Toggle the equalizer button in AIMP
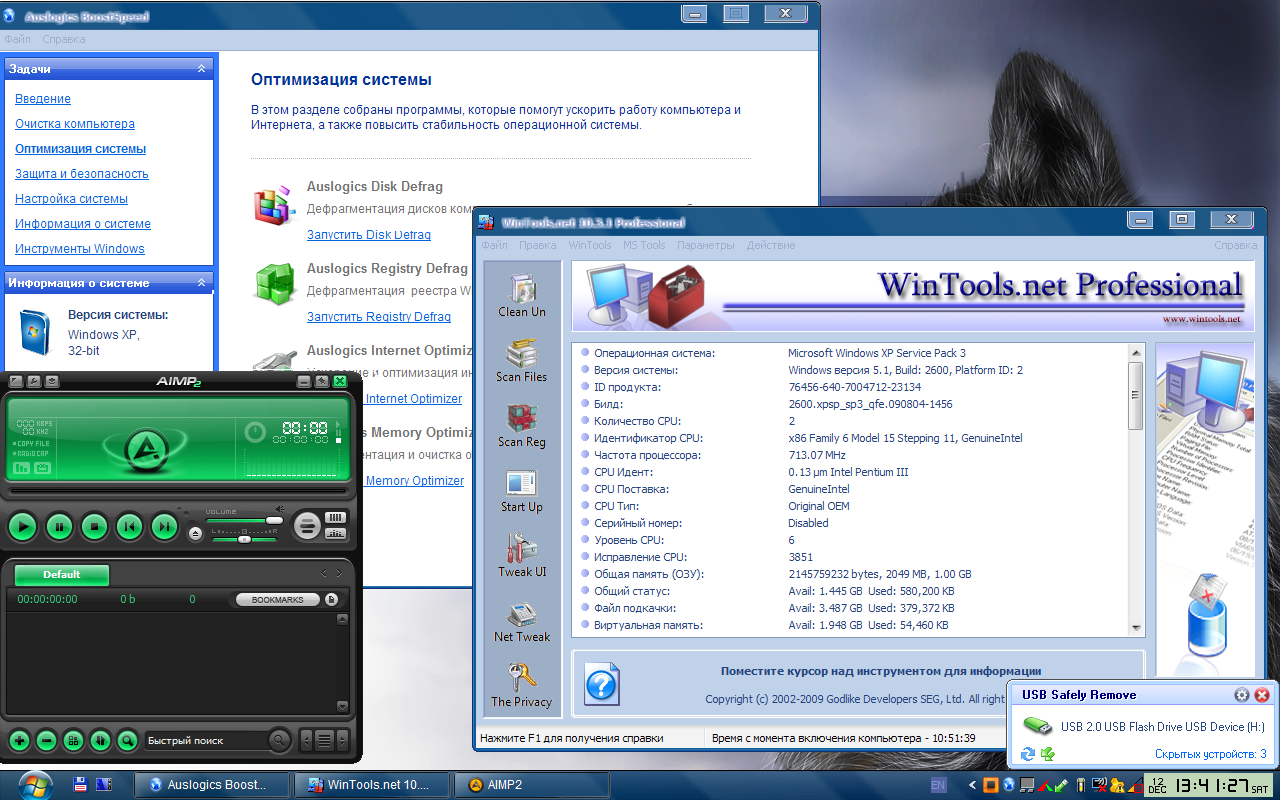 point(335,533)
